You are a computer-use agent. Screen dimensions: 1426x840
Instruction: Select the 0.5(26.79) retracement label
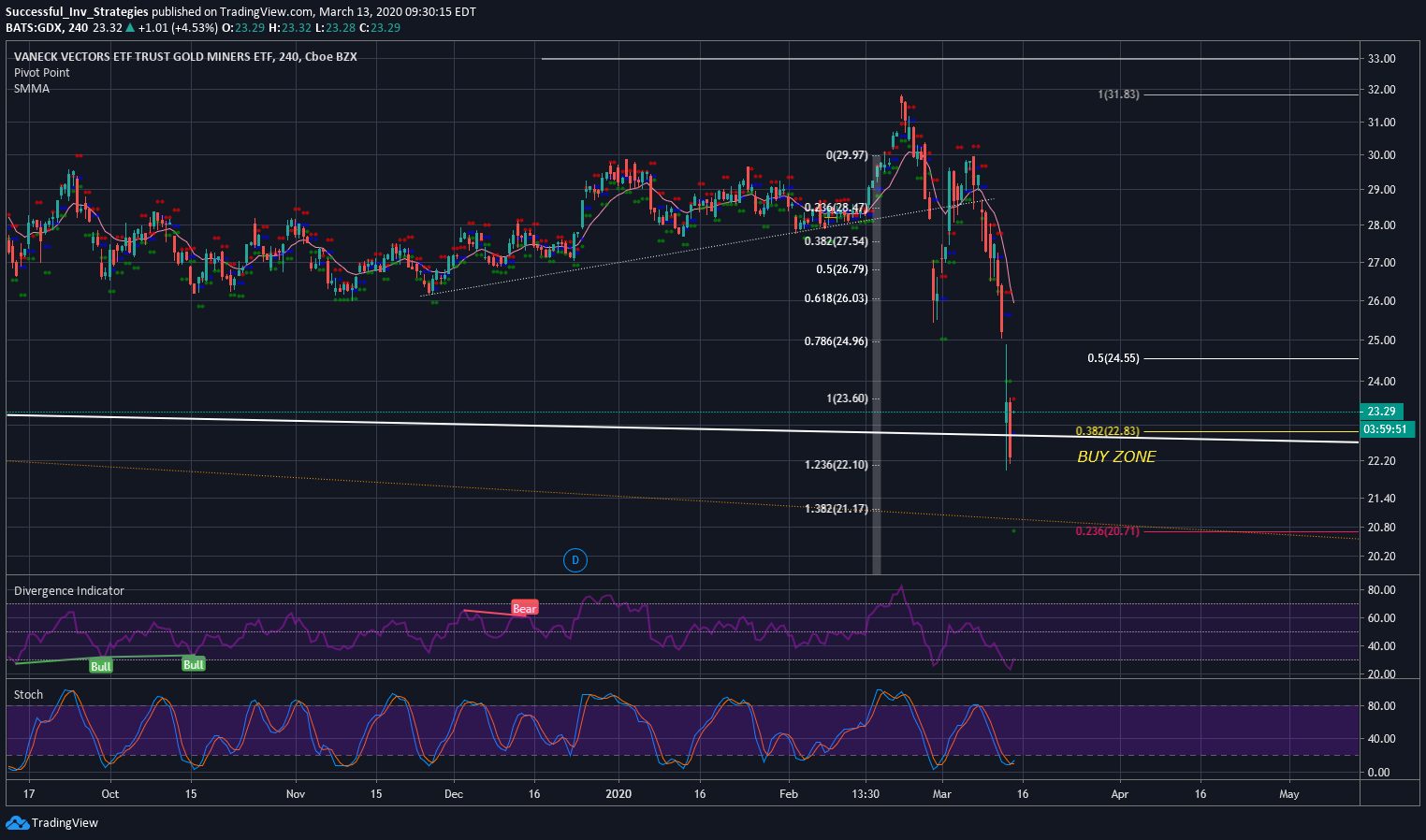[x=842, y=269]
